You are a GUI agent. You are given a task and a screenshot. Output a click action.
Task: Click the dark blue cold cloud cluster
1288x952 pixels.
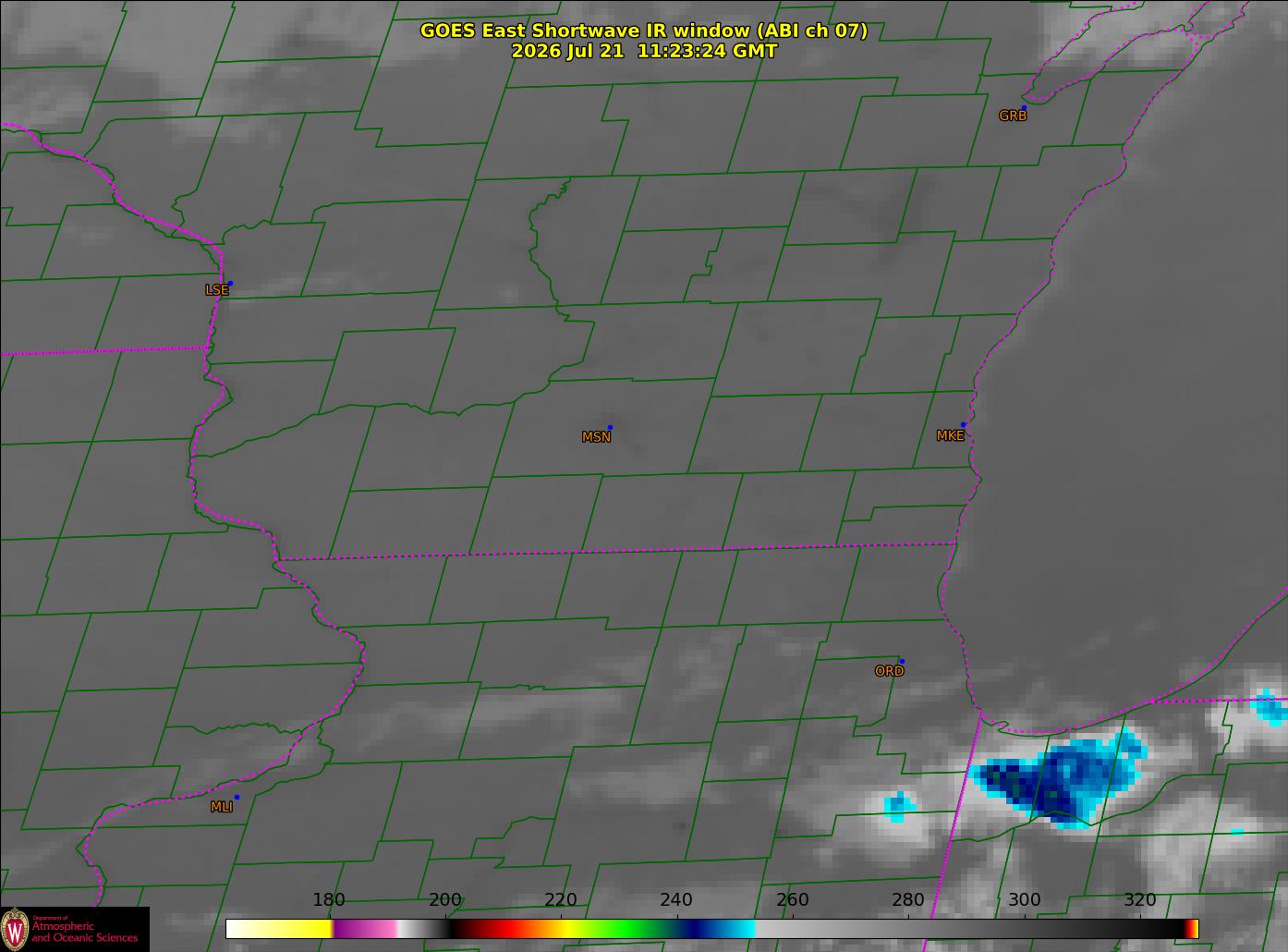[1063, 776]
